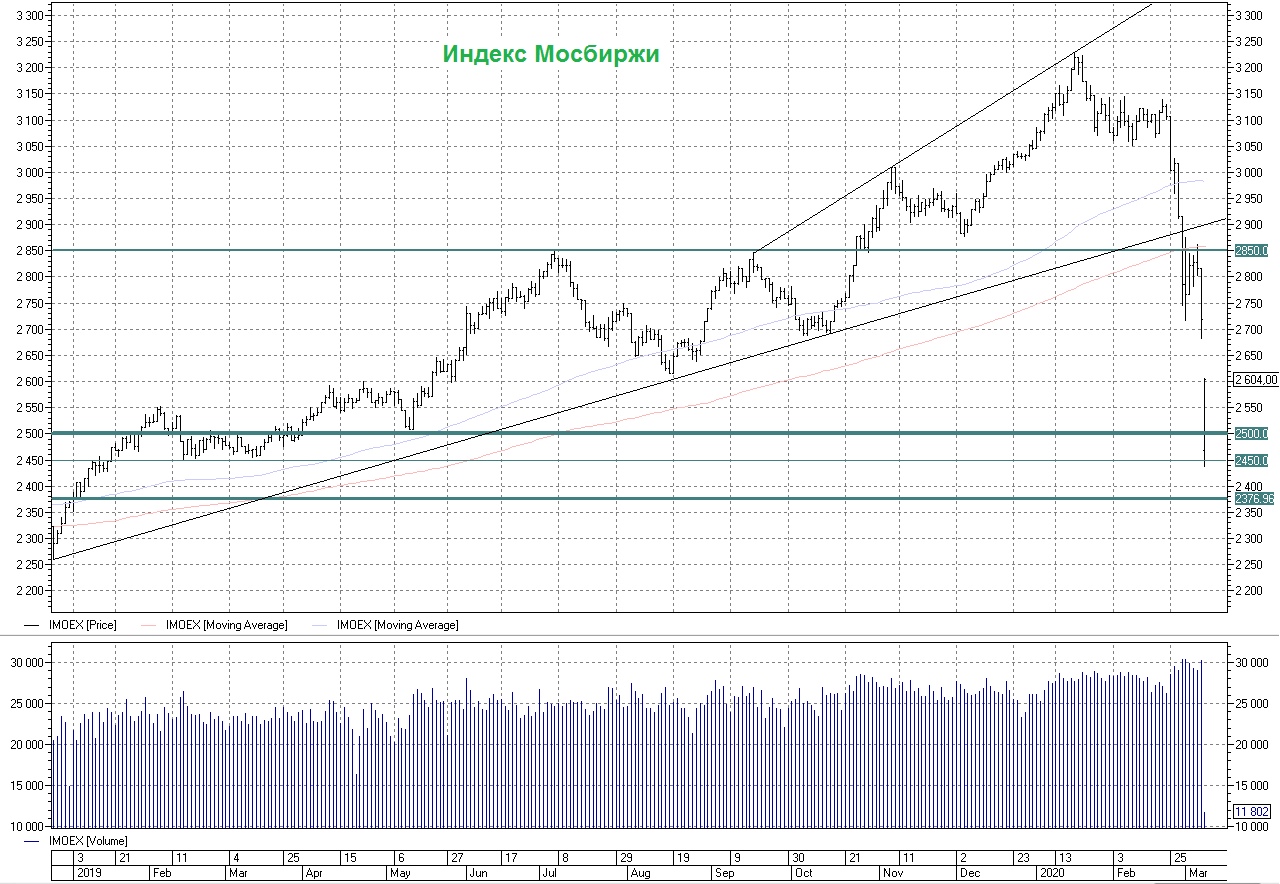Click 25 000 on the right volume axis
Image resolution: width=1280 pixels, height=884 pixels.
pos(1253,703)
